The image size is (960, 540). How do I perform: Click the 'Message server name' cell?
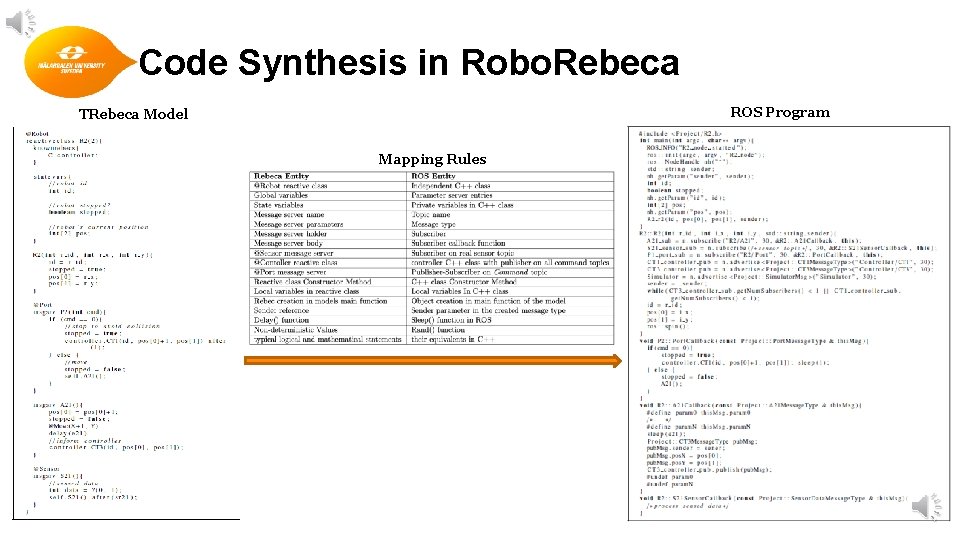(328, 215)
